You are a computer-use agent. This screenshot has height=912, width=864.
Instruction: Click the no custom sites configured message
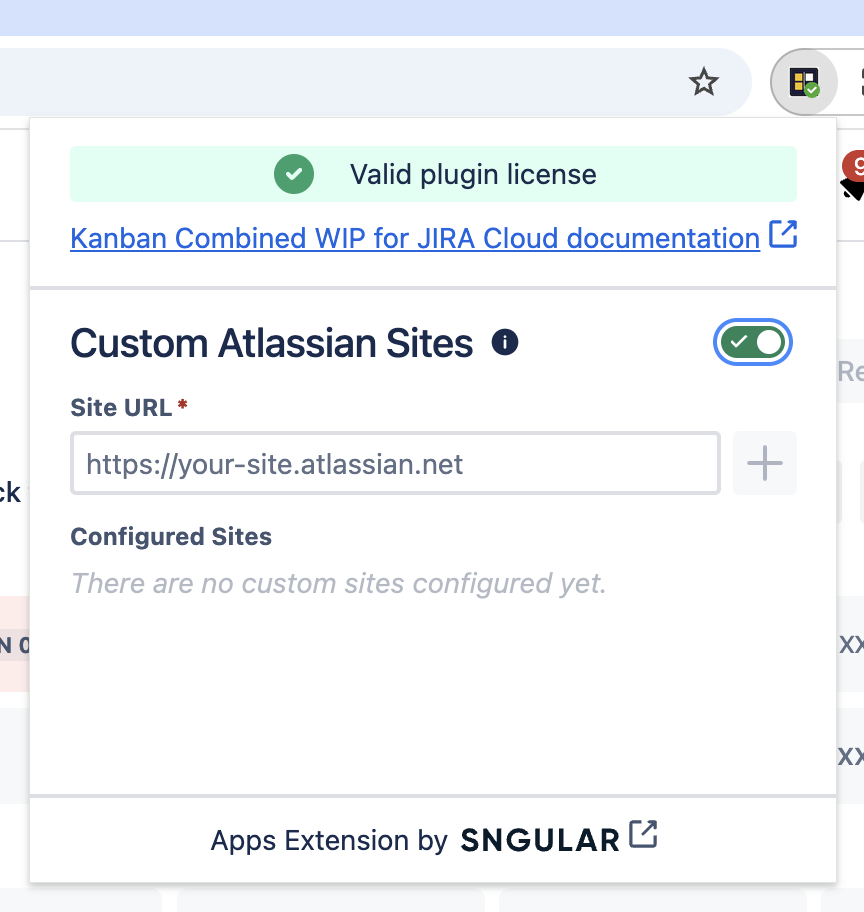coord(339,582)
